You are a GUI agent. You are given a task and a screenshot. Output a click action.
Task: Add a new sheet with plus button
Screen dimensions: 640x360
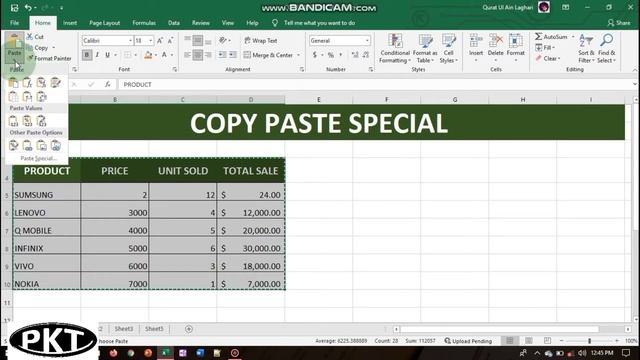(189, 329)
